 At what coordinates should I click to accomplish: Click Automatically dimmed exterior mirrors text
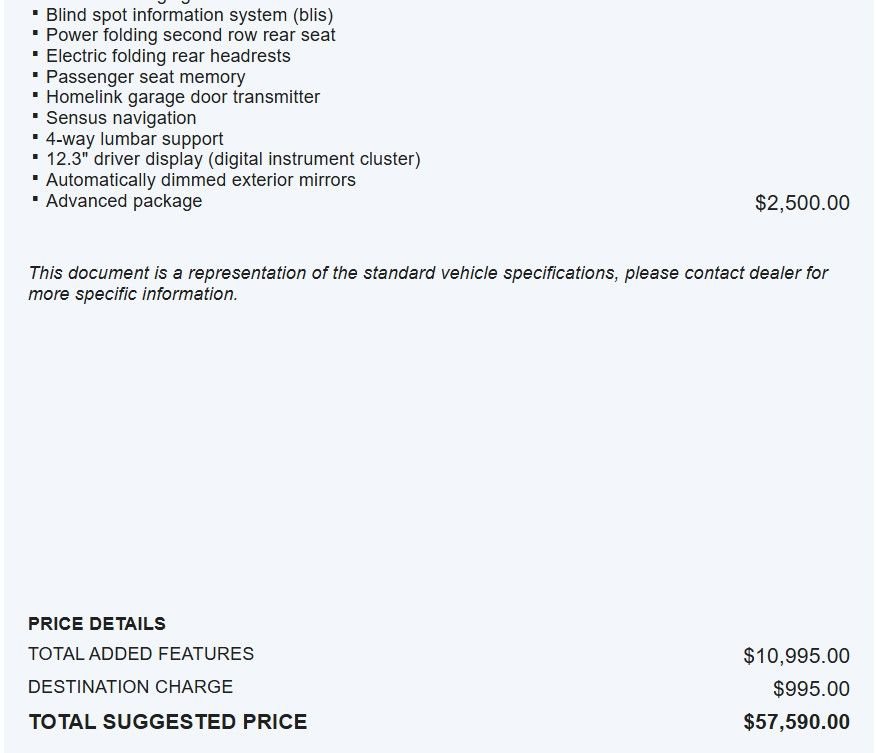point(201,180)
